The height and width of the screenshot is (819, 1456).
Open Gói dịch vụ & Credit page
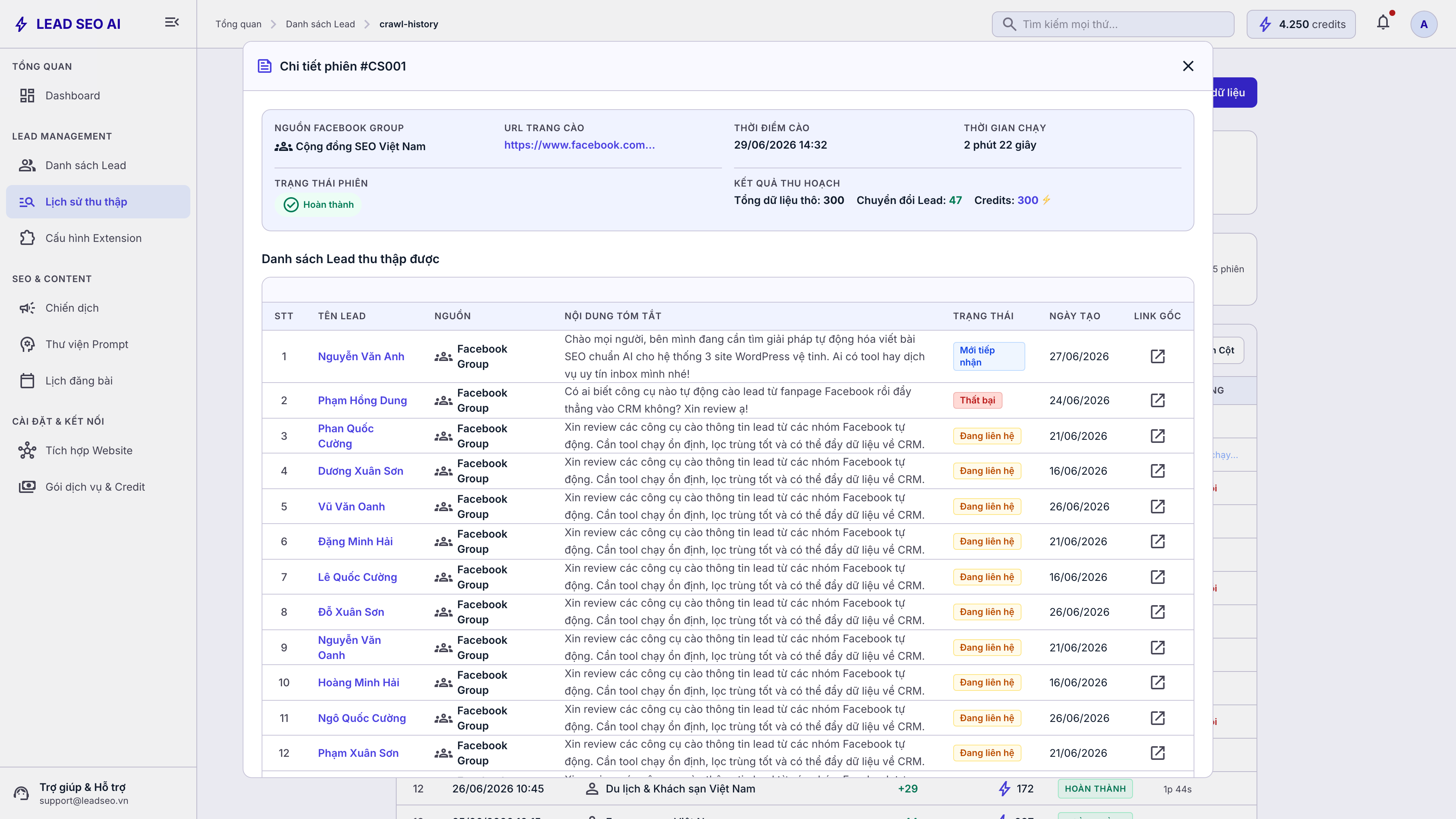98,487
